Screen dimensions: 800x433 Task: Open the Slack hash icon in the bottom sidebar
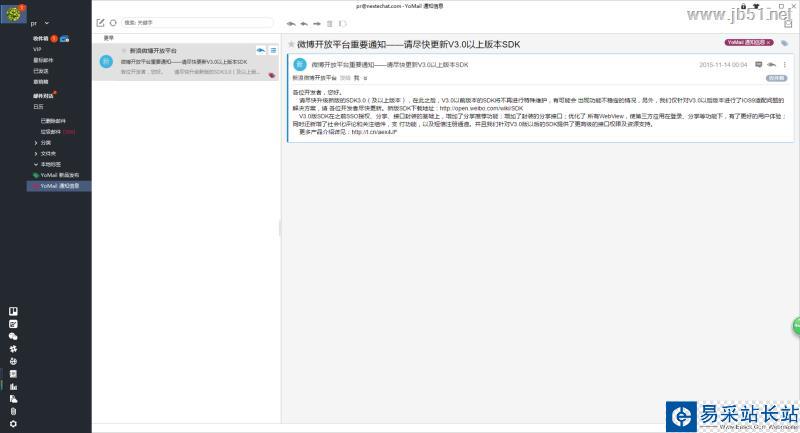click(13, 349)
